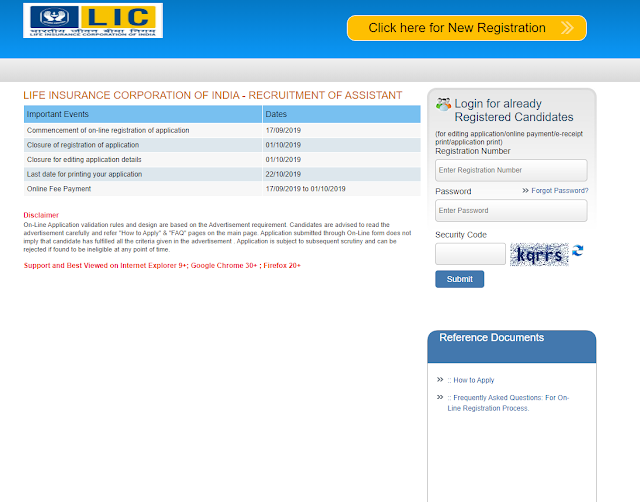Focus the Registration Number field
Image resolution: width=640 pixels, height=502 pixels.
tap(511, 170)
